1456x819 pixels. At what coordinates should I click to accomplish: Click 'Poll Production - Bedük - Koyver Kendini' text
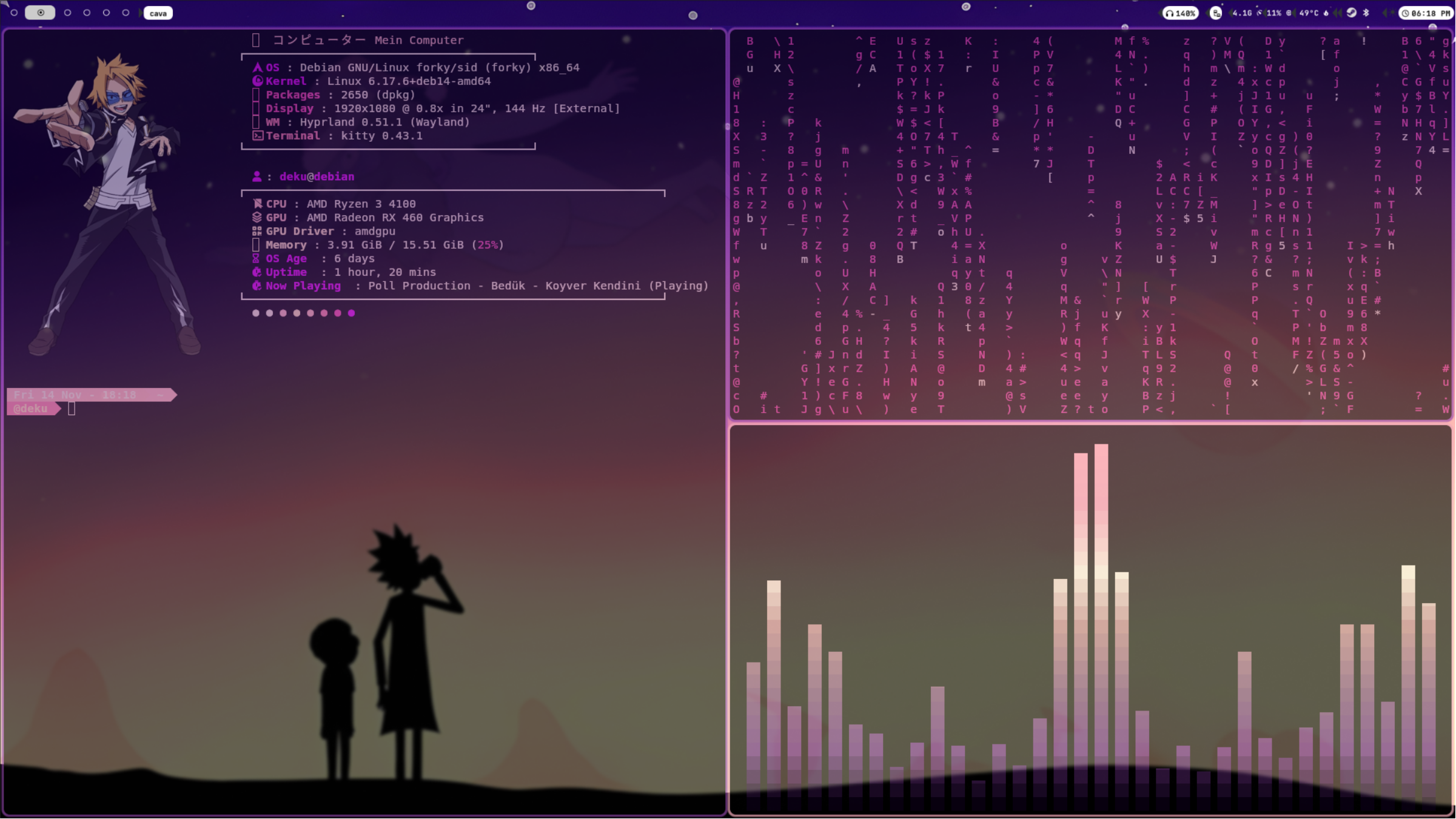coord(505,286)
